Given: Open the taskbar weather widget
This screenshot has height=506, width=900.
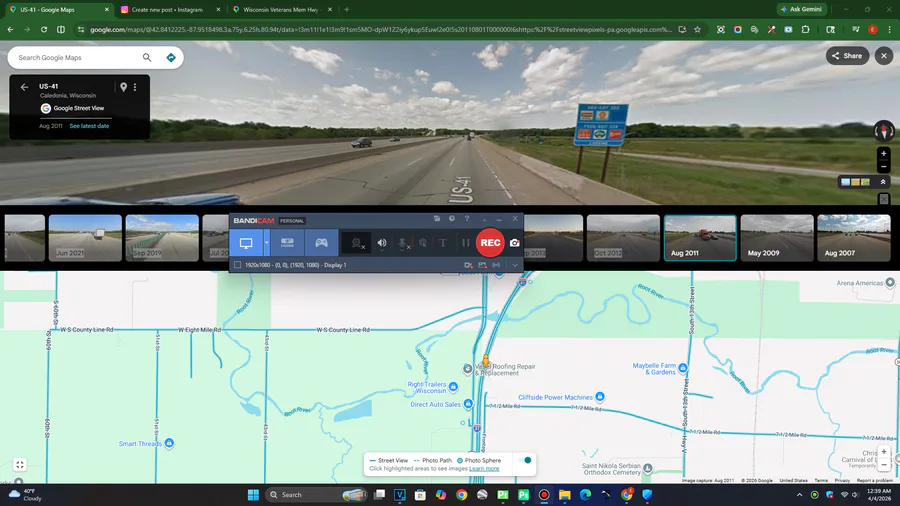Looking at the screenshot, I should 25,495.
